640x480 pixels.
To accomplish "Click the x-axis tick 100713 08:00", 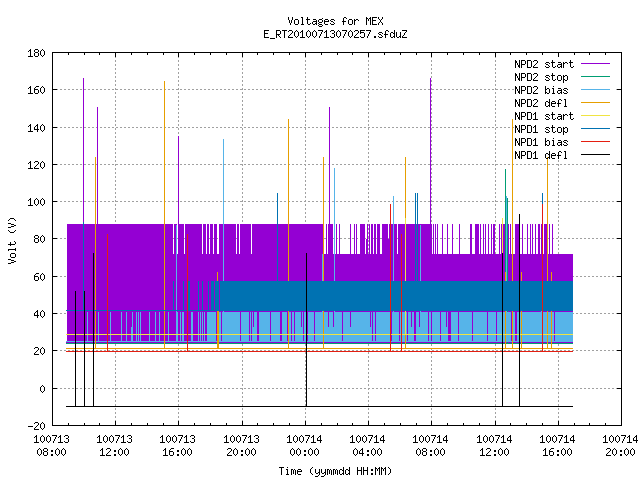I will point(51,446).
